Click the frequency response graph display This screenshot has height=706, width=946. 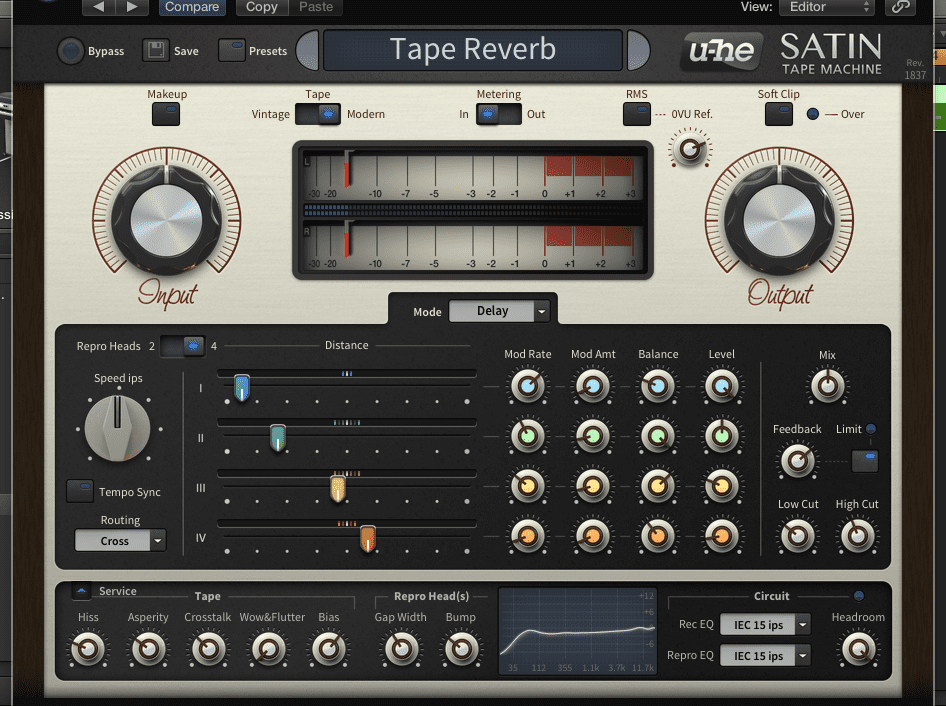[577, 631]
